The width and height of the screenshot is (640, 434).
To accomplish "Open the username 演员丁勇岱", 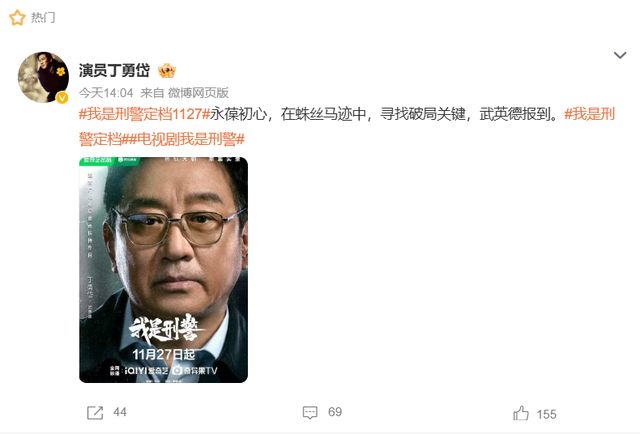I will 114,70.
